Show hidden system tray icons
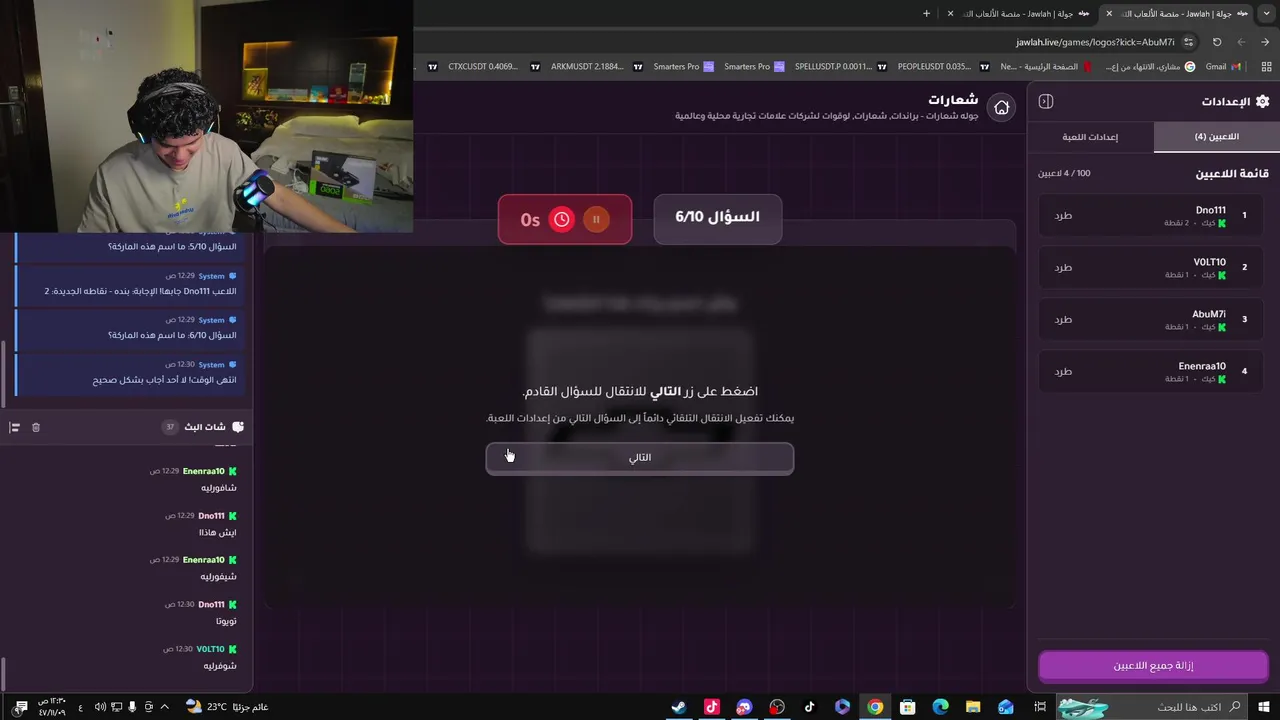Screen dimensions: 1280x720 point(164,707)
